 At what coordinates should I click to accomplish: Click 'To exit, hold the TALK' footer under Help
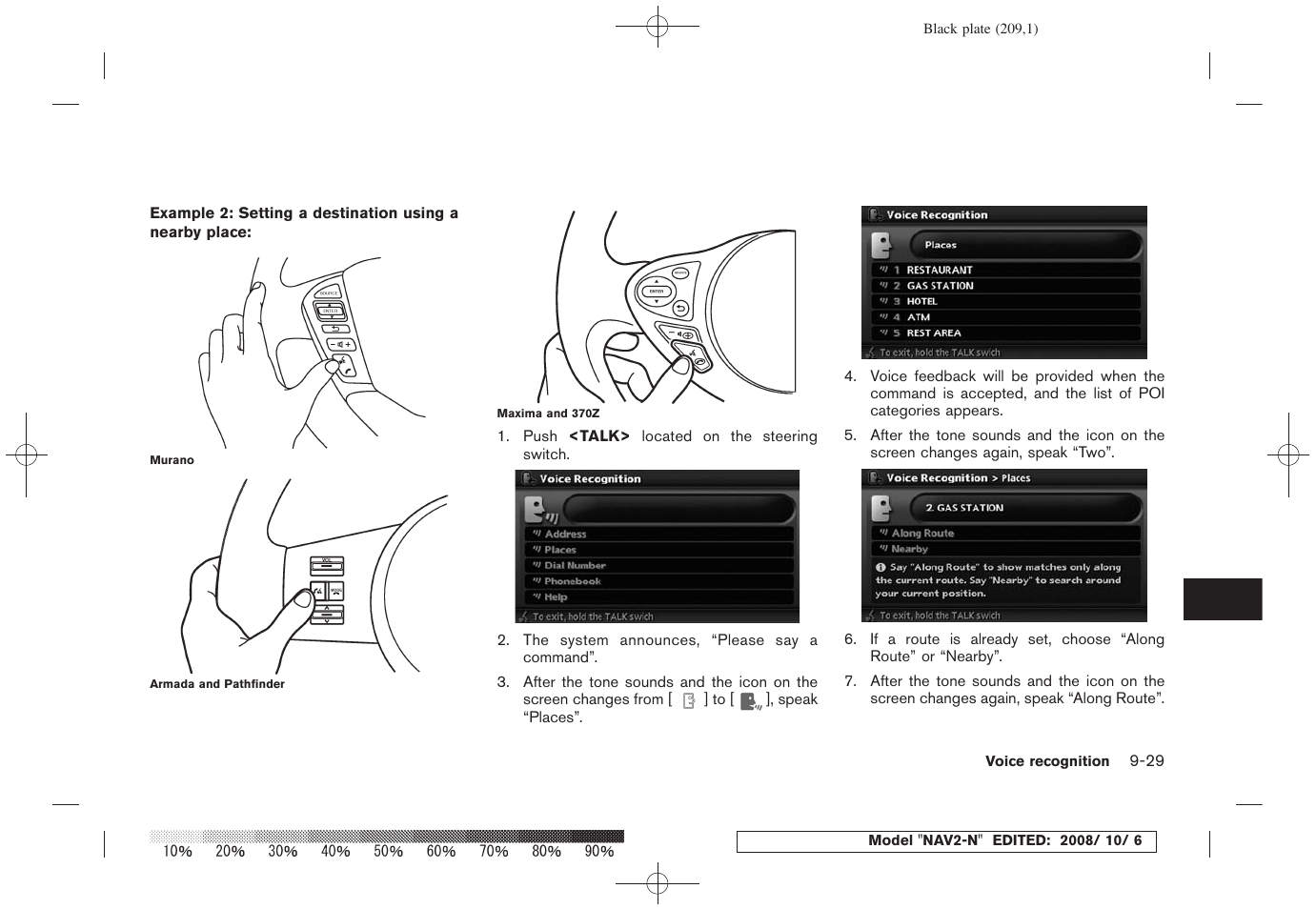593,616
